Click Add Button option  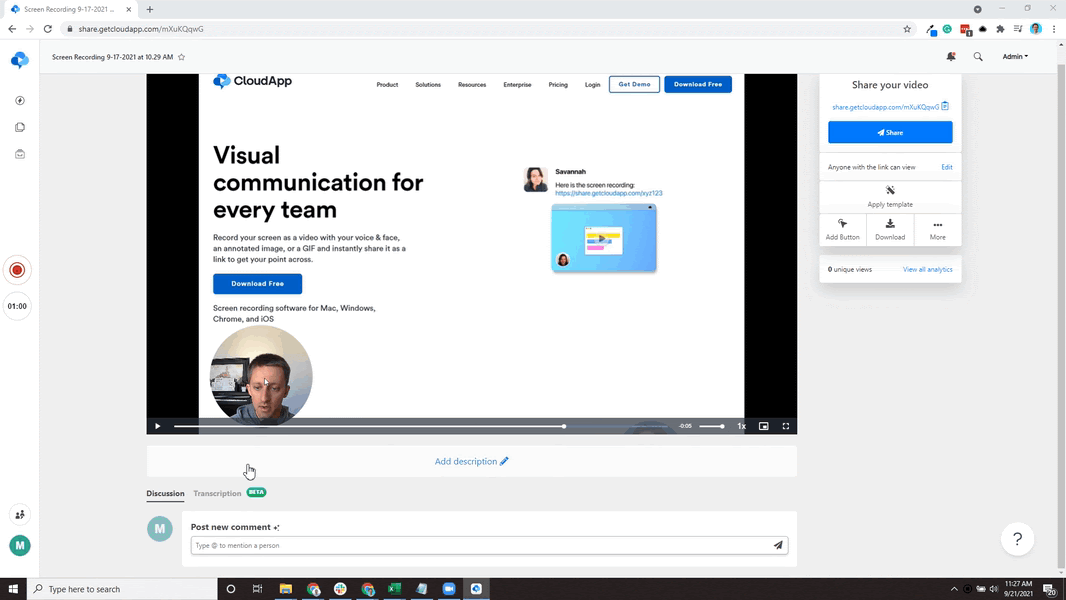[x=842, y=230]
